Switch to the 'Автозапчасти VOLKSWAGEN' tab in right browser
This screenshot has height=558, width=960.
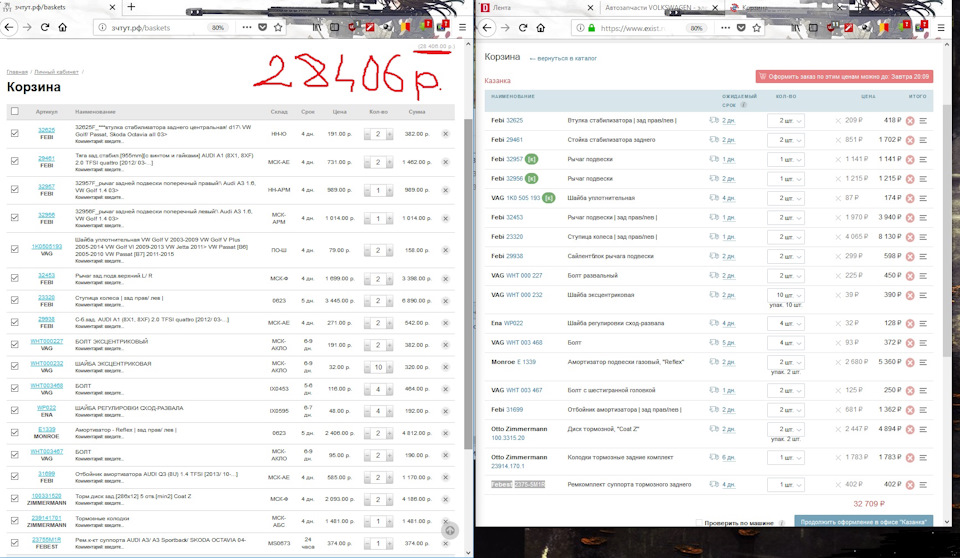[654, 7]
